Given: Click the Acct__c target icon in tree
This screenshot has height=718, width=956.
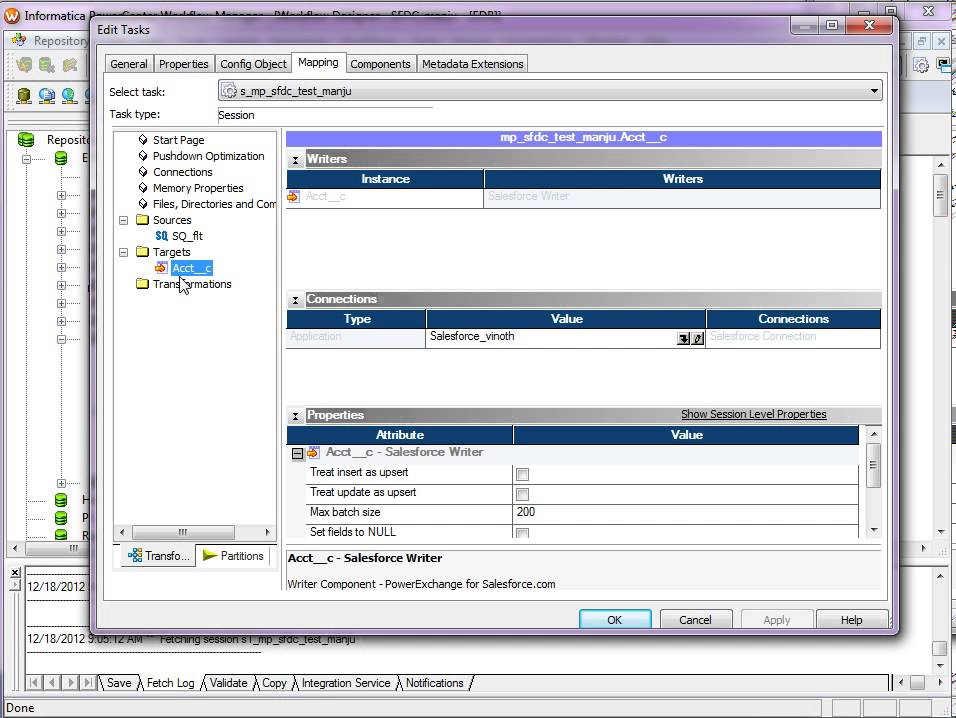Looking at the screenshot, I should (x=161, y=268).
